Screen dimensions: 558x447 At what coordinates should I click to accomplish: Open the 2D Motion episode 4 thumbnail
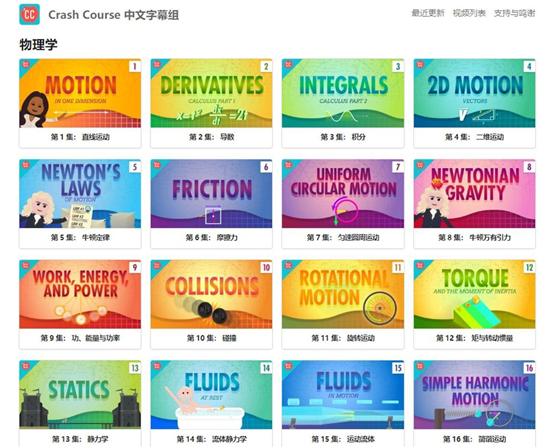474,93
